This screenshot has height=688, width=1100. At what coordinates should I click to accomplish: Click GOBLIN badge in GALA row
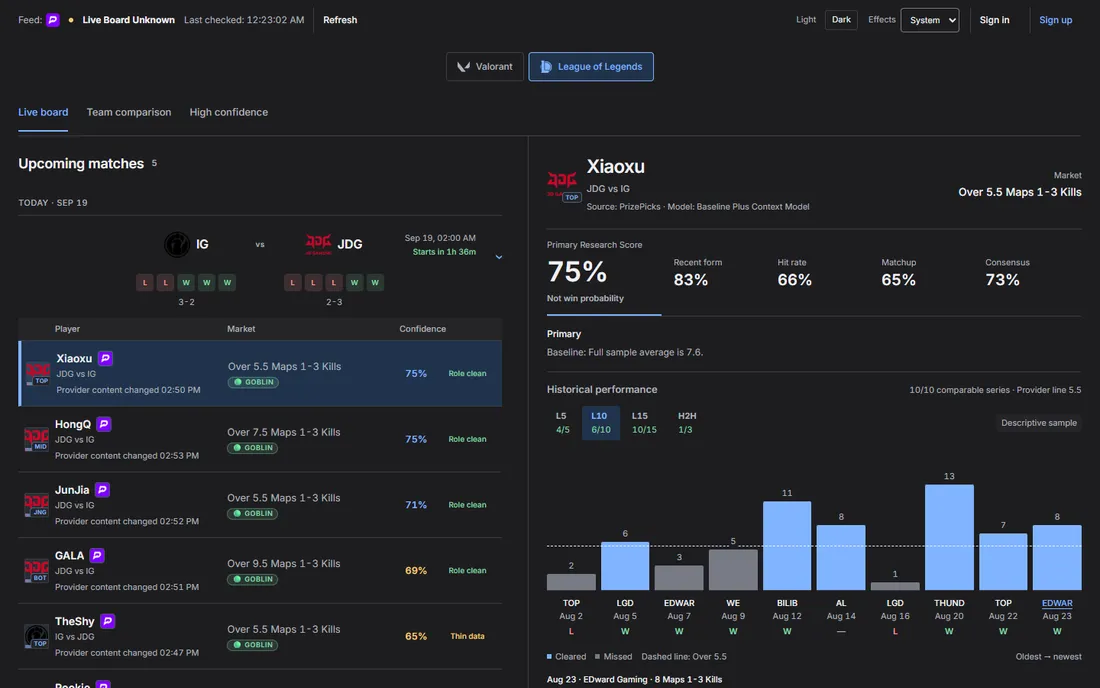[253, 579]
